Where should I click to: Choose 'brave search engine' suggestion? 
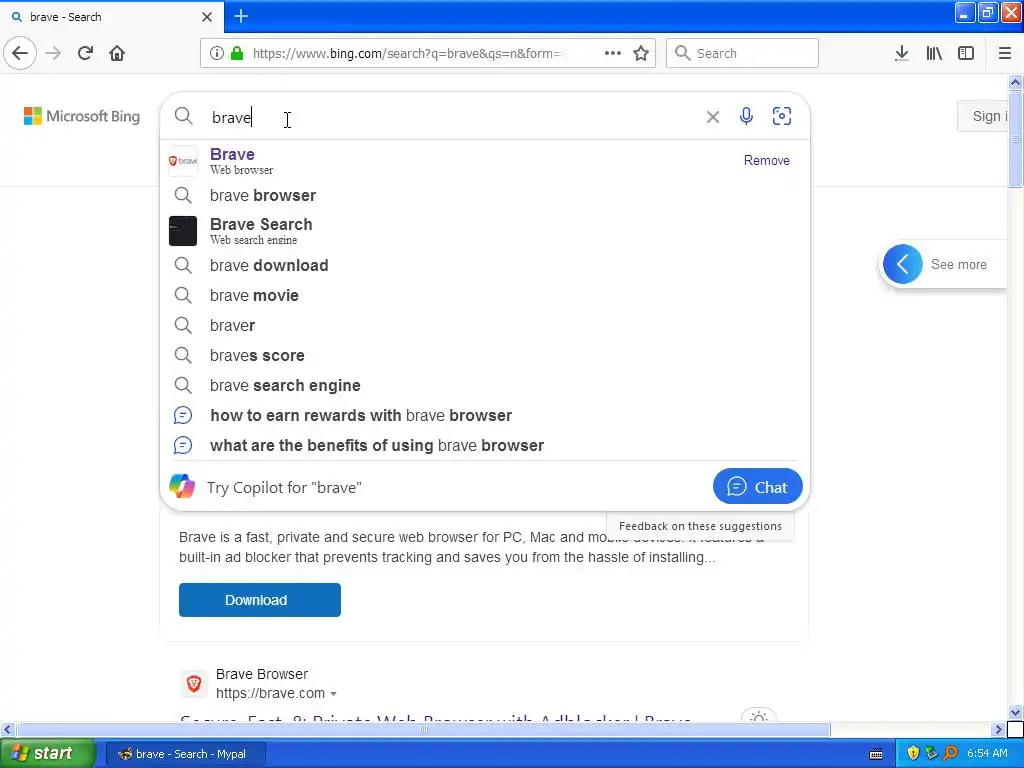[x=484, y=385]
